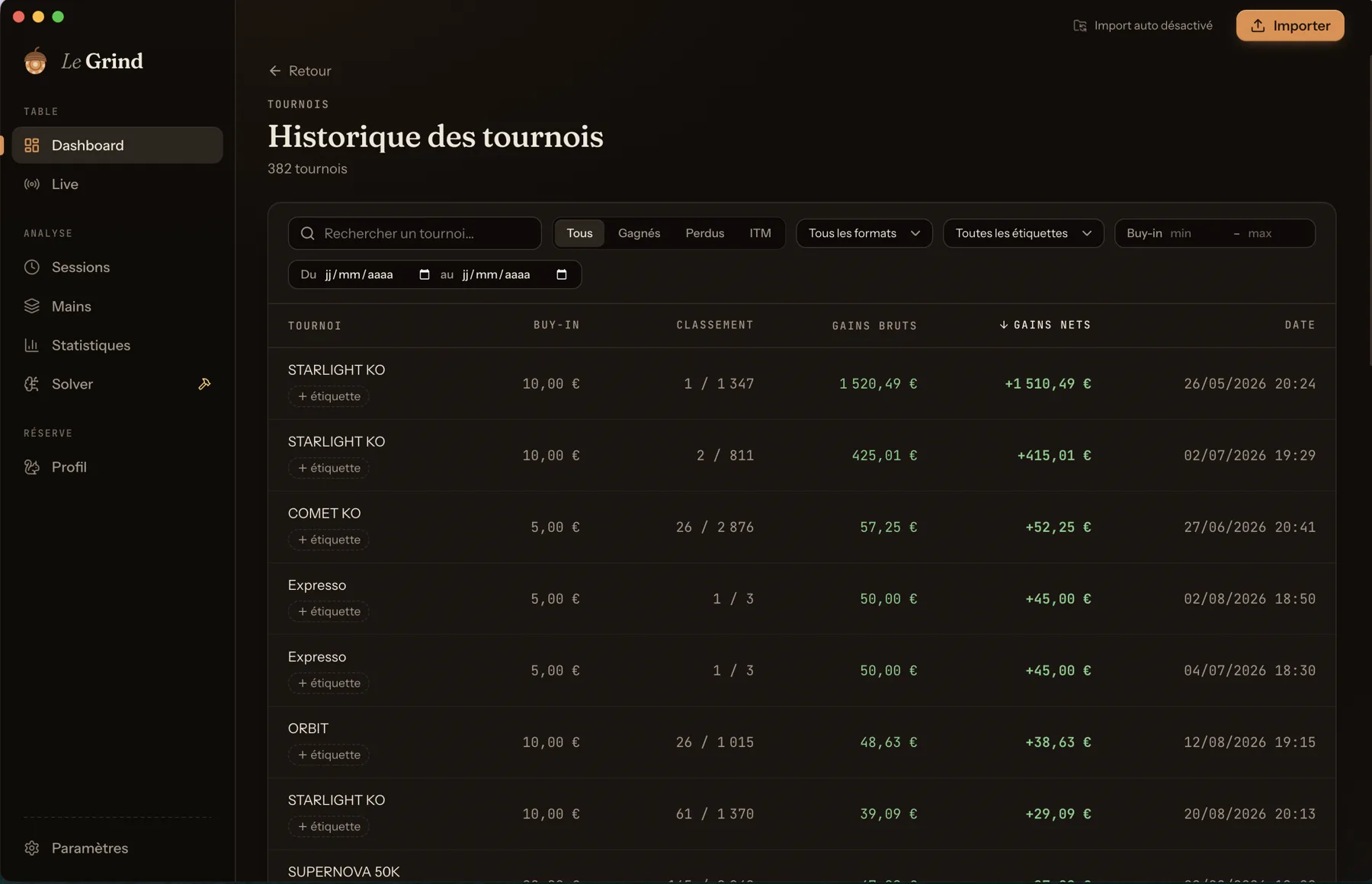Open the Solver item
1372x884 pixels.
point(117,384)
